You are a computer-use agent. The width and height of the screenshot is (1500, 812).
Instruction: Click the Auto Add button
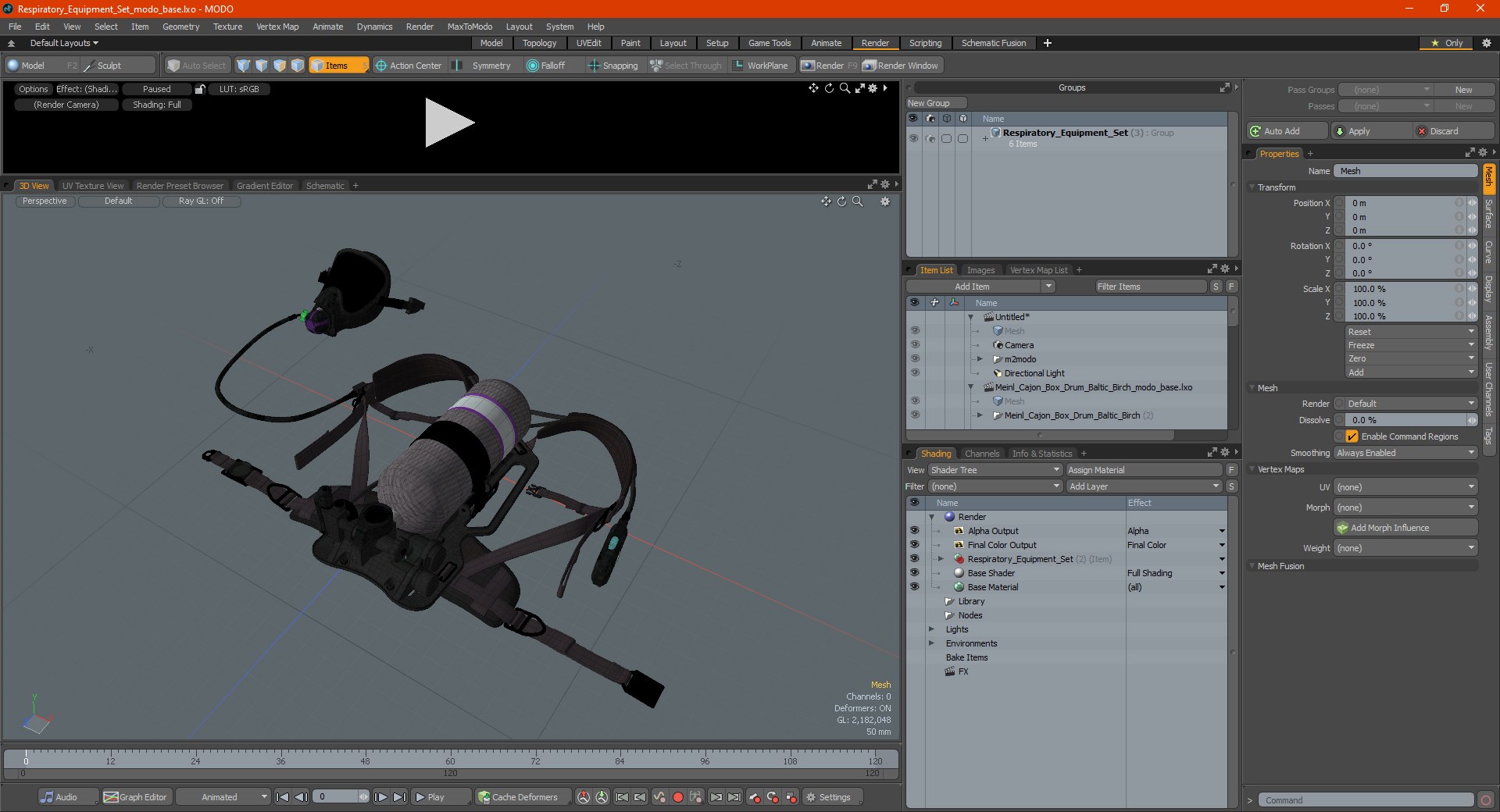(1287, 131)
